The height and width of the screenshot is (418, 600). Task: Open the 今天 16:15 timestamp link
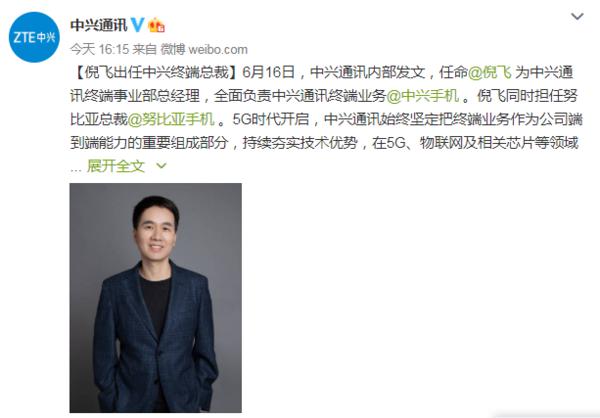pyautogui.click(x=99, y=49)
